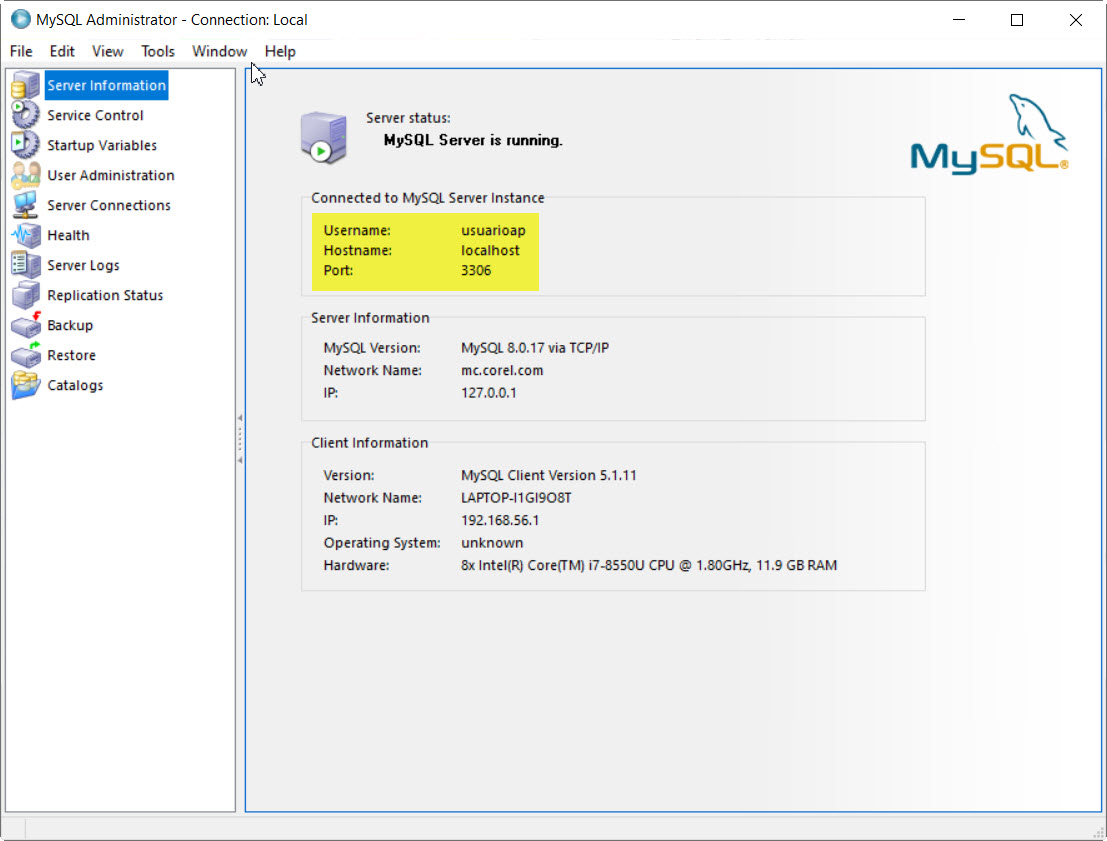Viewport: 1107px width, 841px height.
Task: Open the Edit menu
Action: tap(62, 52)
